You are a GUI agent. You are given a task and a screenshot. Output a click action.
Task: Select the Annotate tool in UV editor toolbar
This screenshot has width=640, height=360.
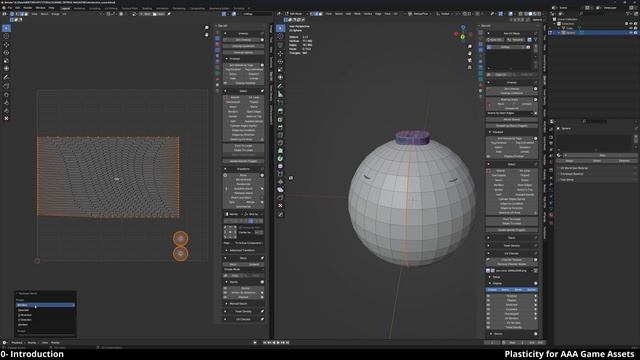(6, 77)
